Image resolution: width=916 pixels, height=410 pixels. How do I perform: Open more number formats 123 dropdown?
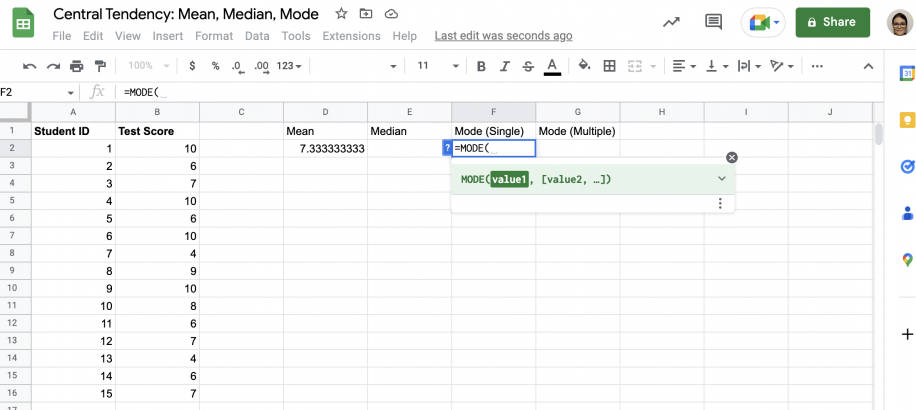point(289,66)
